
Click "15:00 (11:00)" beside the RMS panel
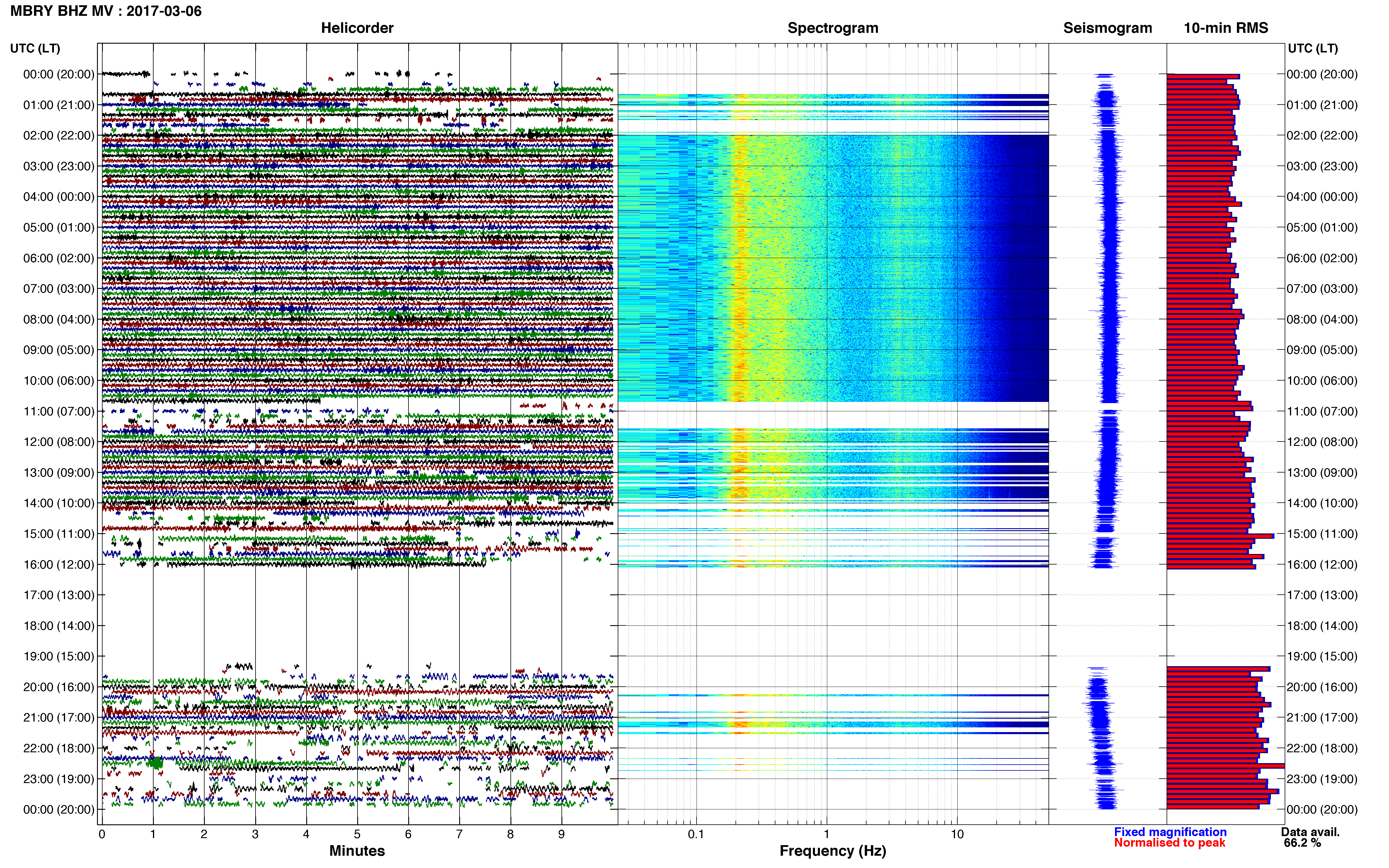pyautogui.click(x=1322, y=534)
